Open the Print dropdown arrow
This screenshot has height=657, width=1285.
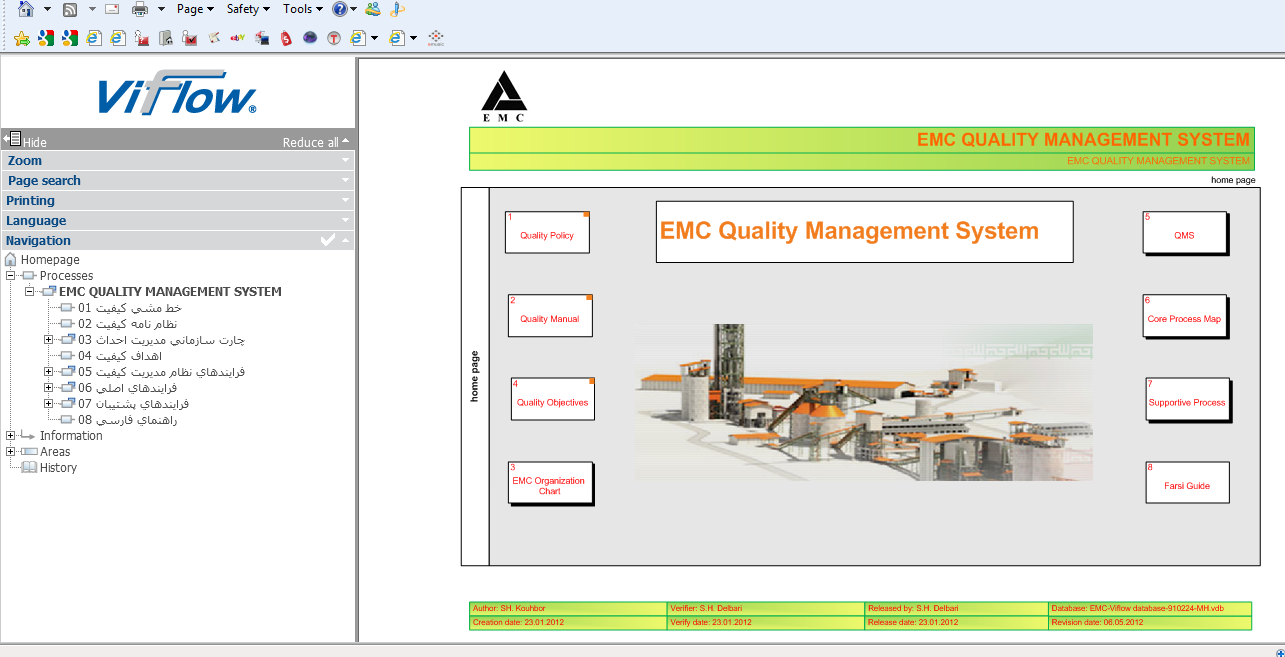[x=160, y=9]
